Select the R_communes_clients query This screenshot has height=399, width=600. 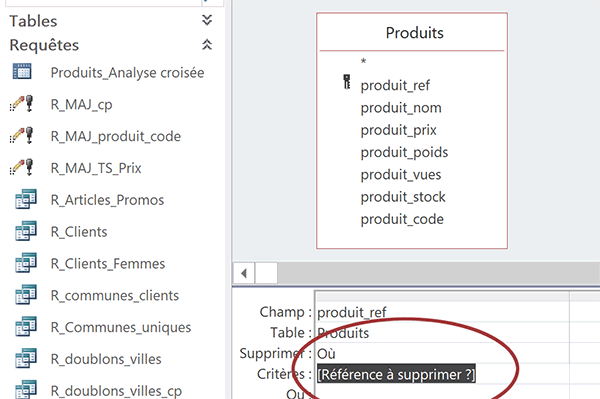tap(114, 295)
